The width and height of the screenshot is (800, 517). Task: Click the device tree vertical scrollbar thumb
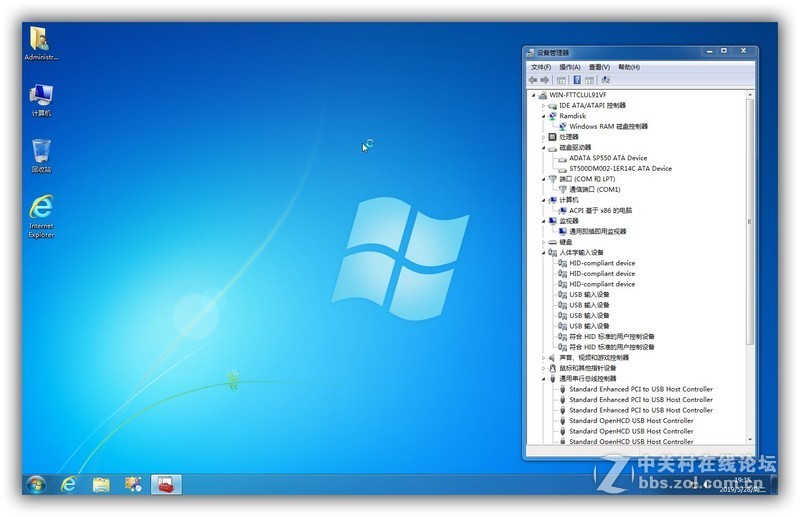749,221
